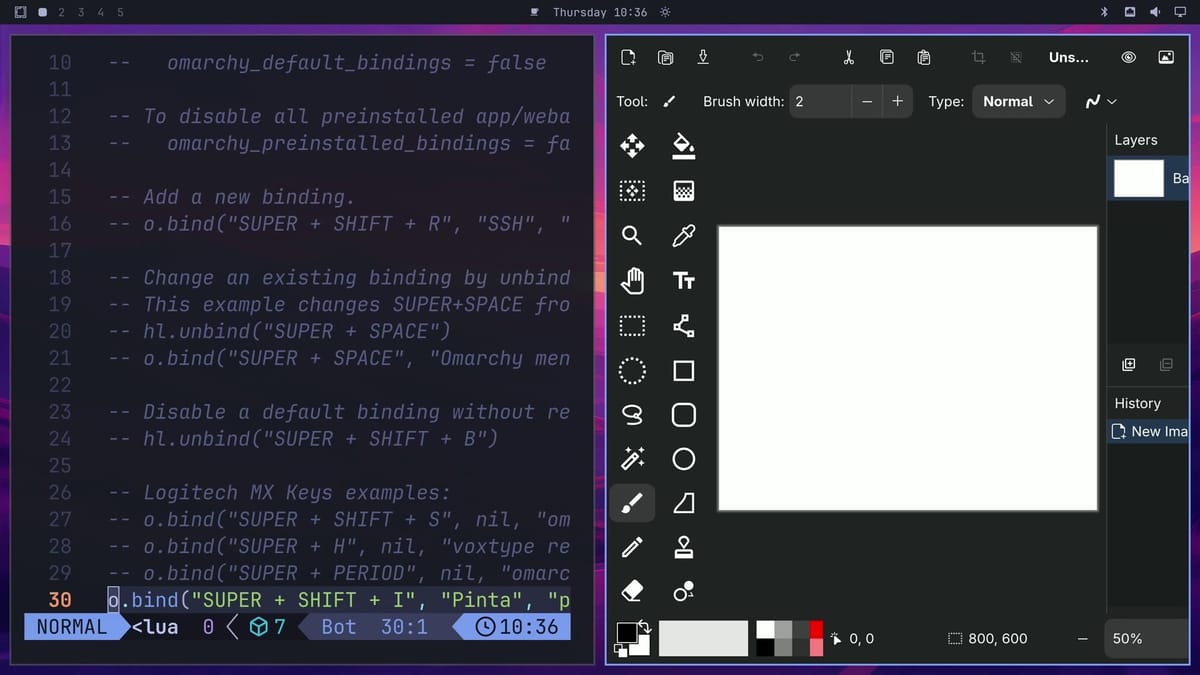Click the Undo arrow in Pinta toolbar
This screenshot has height=675, width=1200.
click(x=757, y=57)
